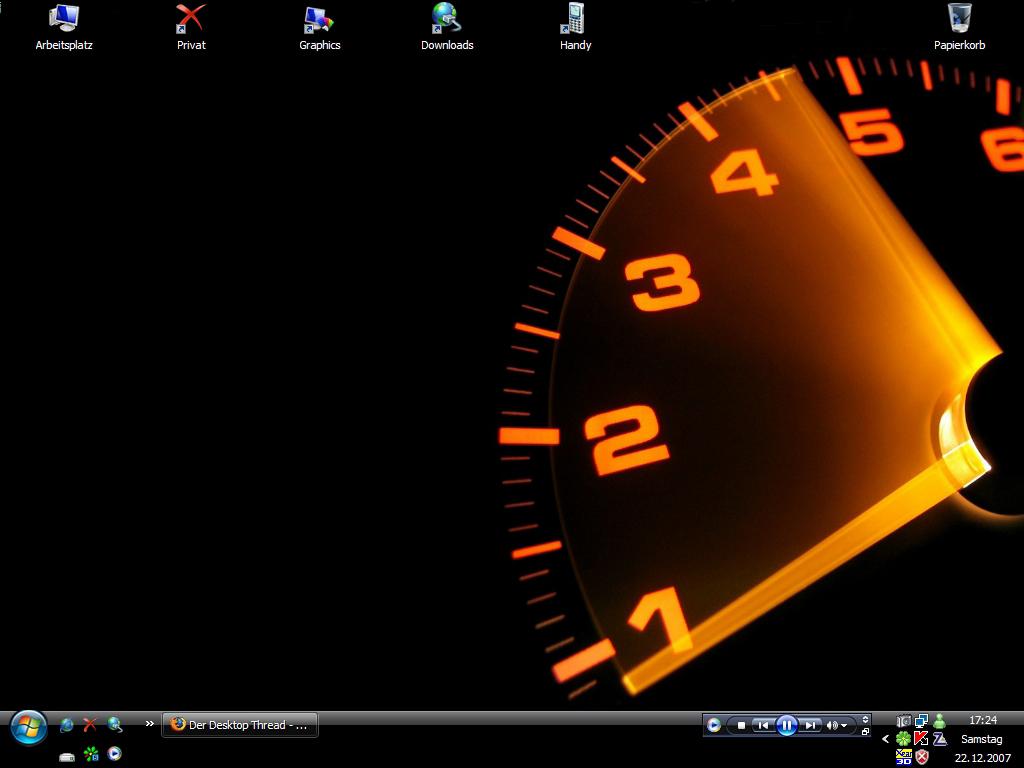Open the Graphics folder shortcut
The width and height of the screenshot is (1024, 768).
click(319, 26)
